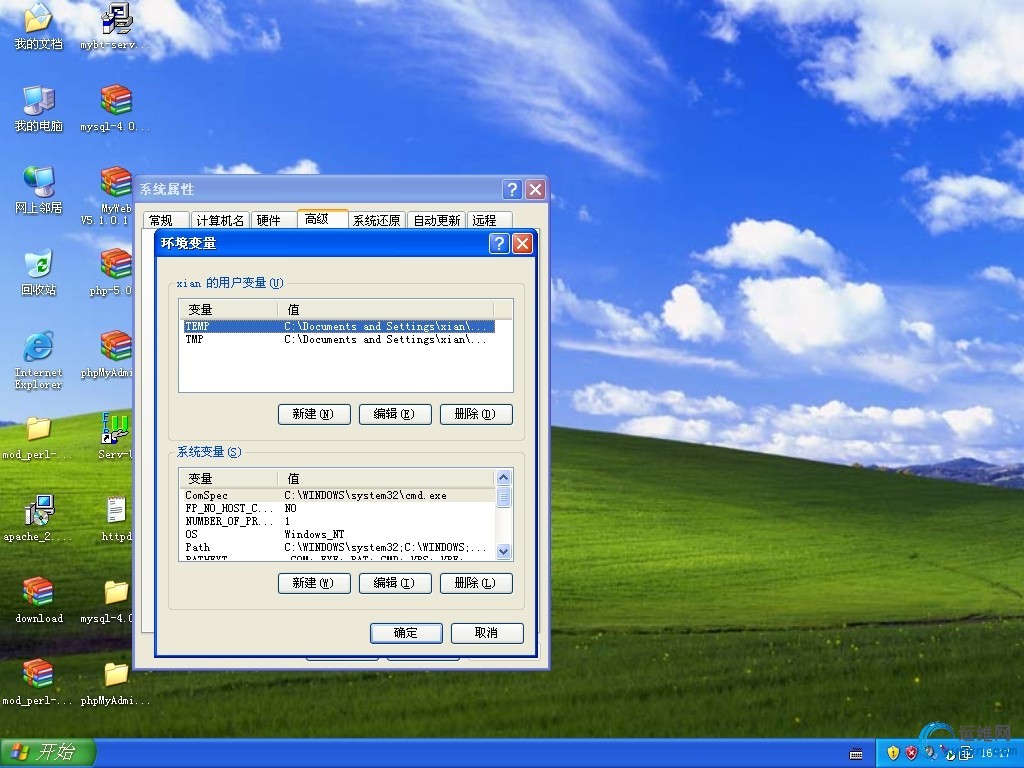The height and width of the screenshot is (768, 1024).
Task: Select the Serv-U desktop shortcut
Action: tap(115, 436)
